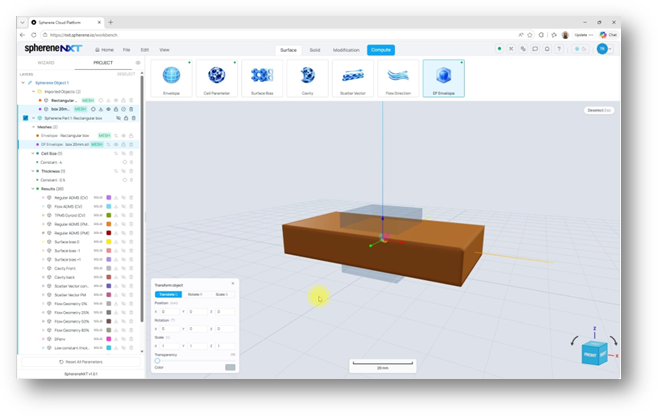Viewport: 658px width, 416px height.
Task: Toggle visibility of box 20mm mesh
Action: (x=108, y=109)
